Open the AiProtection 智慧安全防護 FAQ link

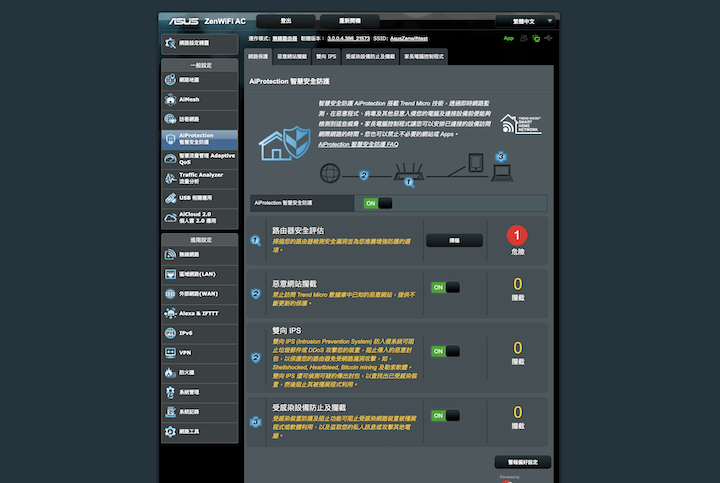point(358,145)
